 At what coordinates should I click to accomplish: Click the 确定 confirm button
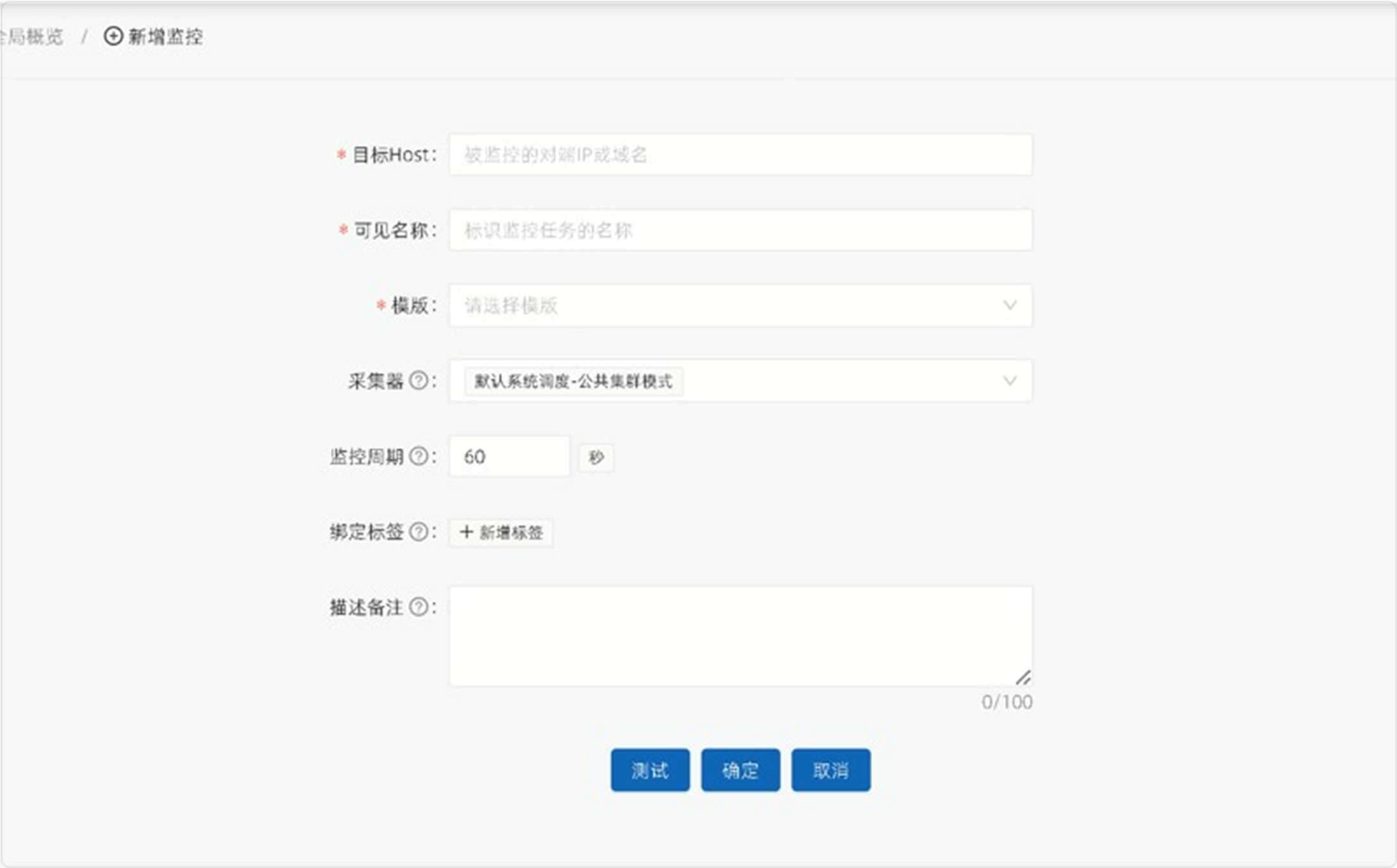pos(740,771)
